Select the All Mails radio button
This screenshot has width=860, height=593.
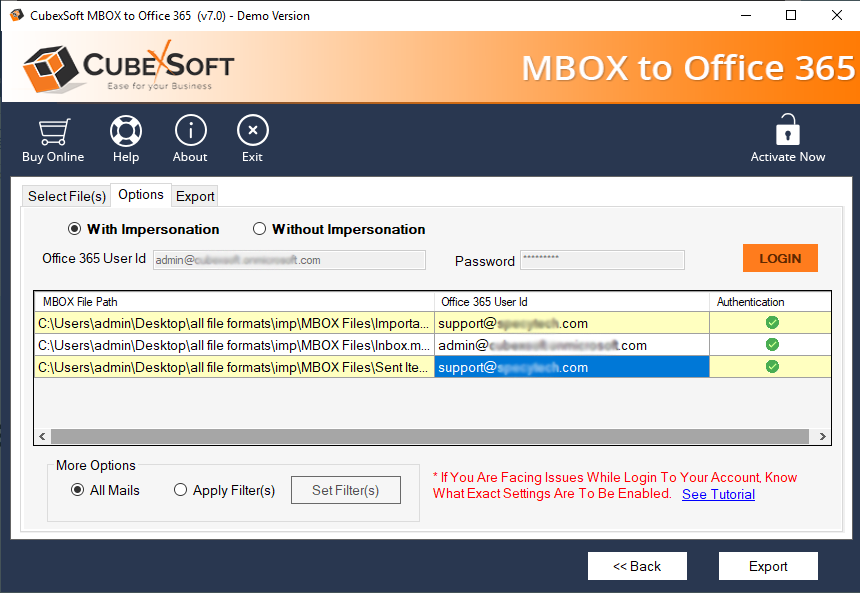click(x=78, y=490)
